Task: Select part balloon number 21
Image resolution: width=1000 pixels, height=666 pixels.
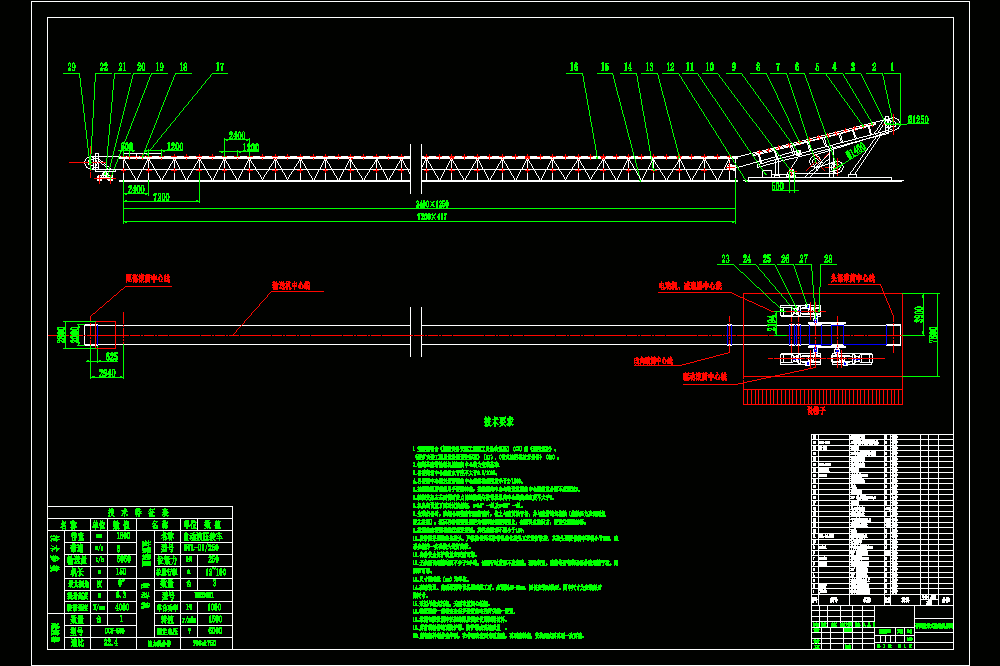Action: click(x=122, y=67)
